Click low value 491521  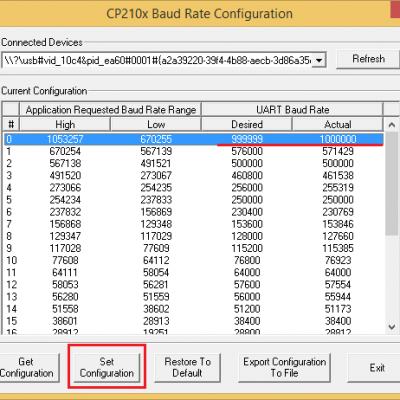click(156, 163)
